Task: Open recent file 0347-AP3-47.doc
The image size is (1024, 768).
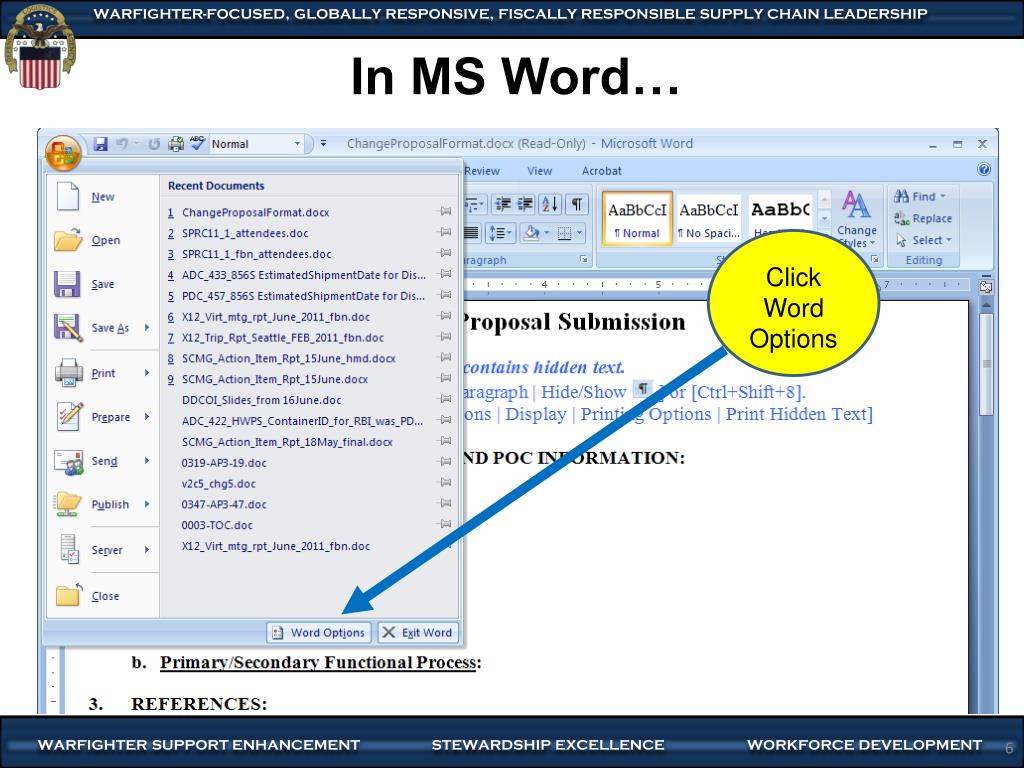Action: (x=224, y=504)
